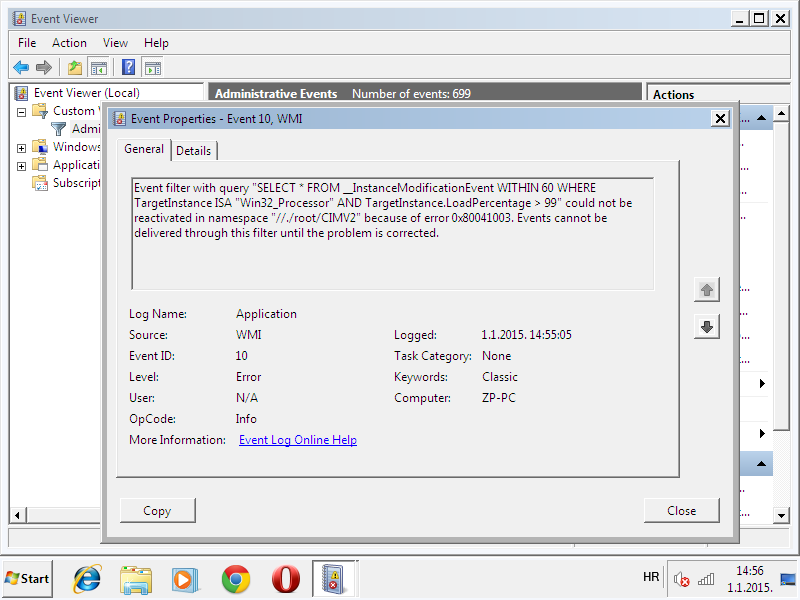Expand the Windows Logs tree node
Screen dimensions: 800x600
(x=22, y=148)
